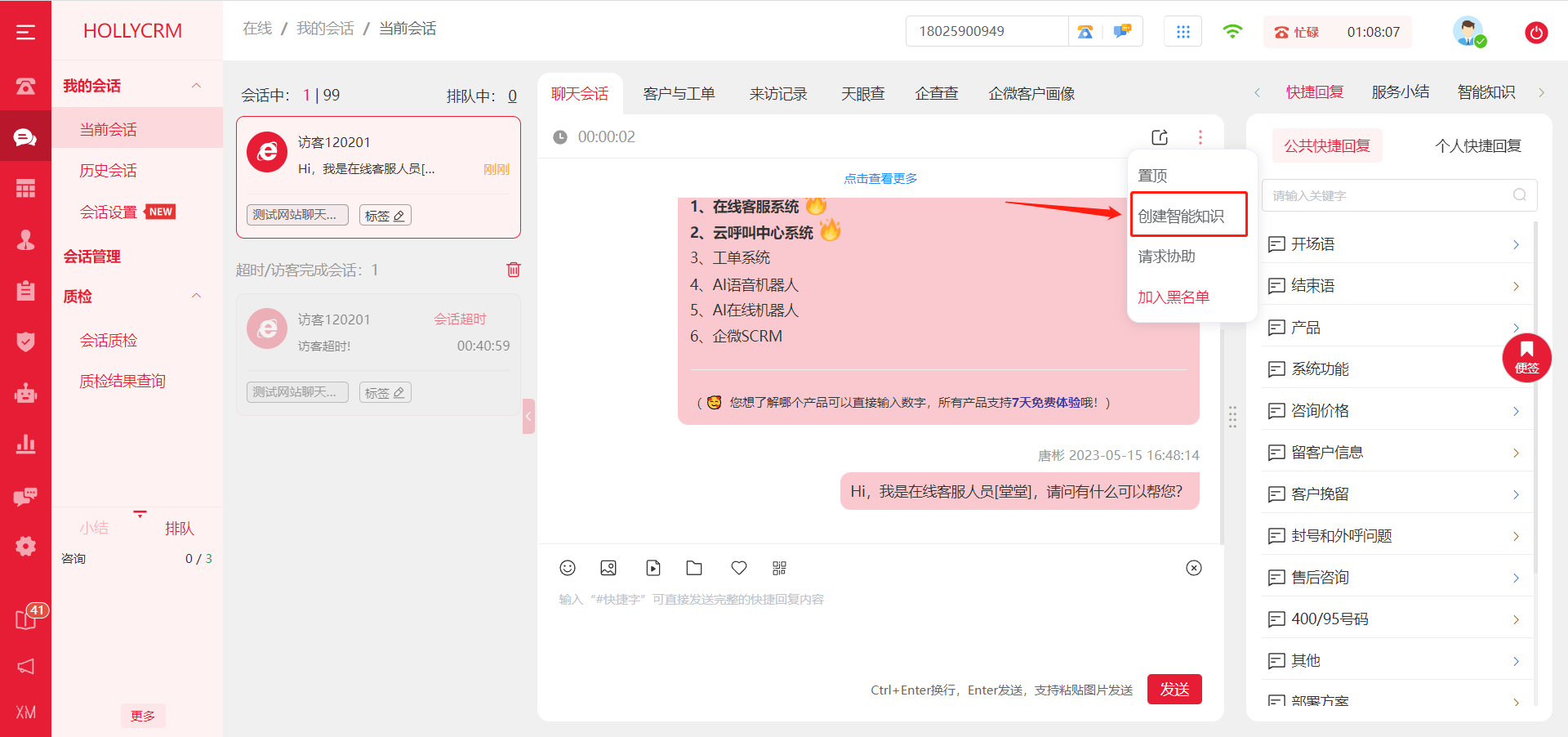Click 点击查看更多 link
1568x737 pixels.
880,178
